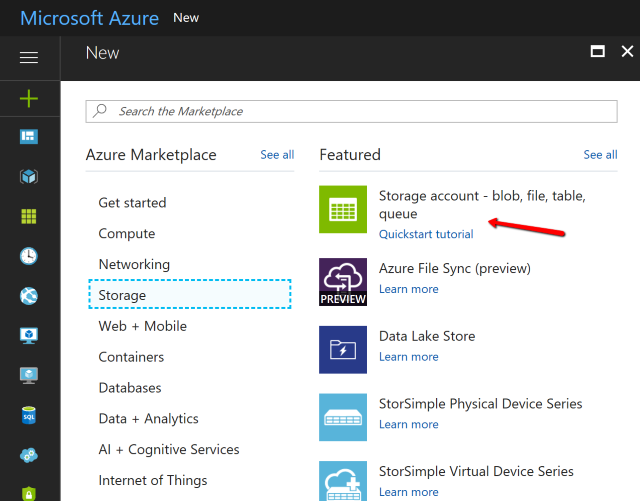This screenshot has width=640, height=501.
Task: Choose the Databases category
Action: (130, 387)
